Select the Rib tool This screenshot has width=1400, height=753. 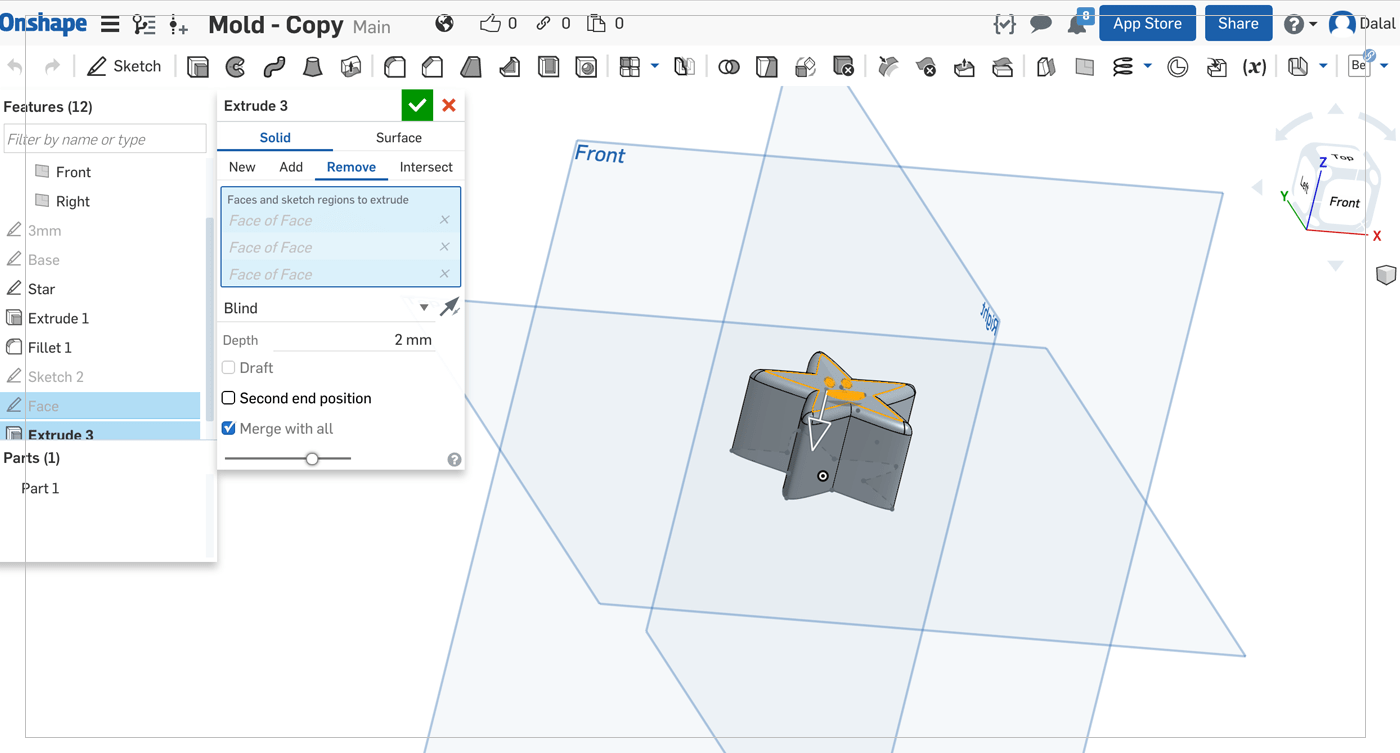(x=510, y=67)
